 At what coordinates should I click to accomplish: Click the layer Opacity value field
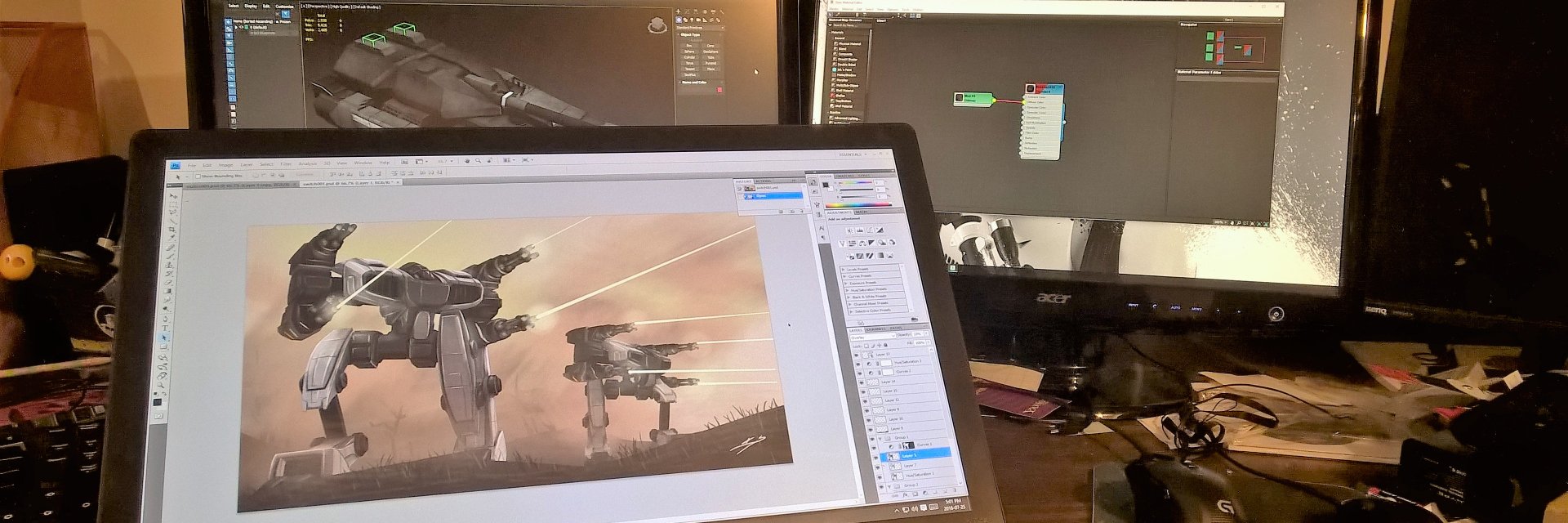click(x=917, y=333)
